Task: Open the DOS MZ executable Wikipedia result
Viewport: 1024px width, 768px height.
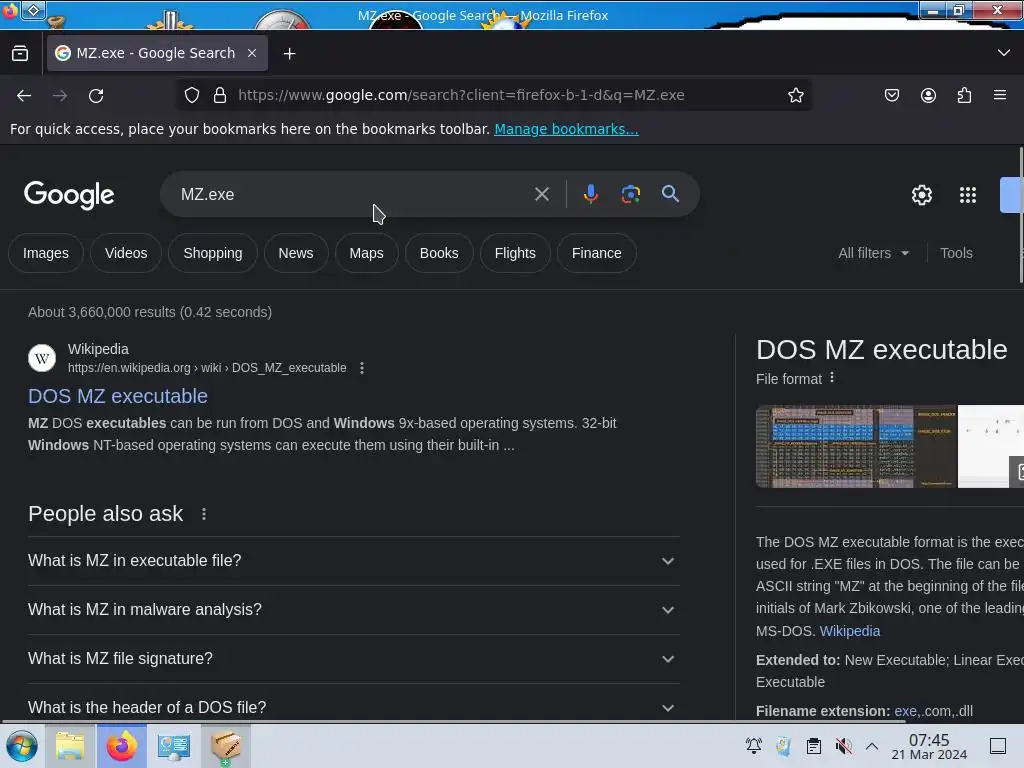Action: [x=118, y=396]
